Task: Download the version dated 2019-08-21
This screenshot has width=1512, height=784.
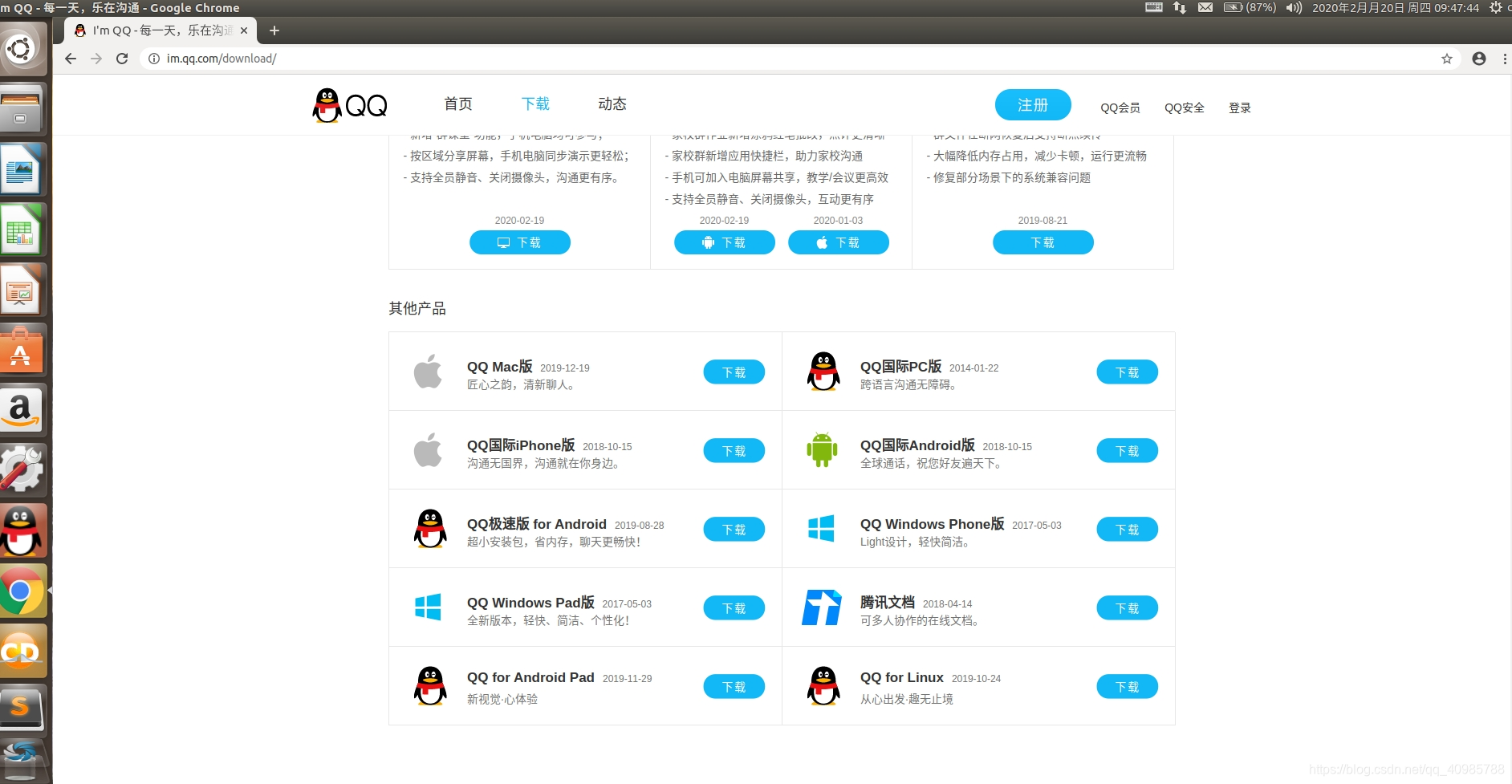Action: tap(1043, 242)
